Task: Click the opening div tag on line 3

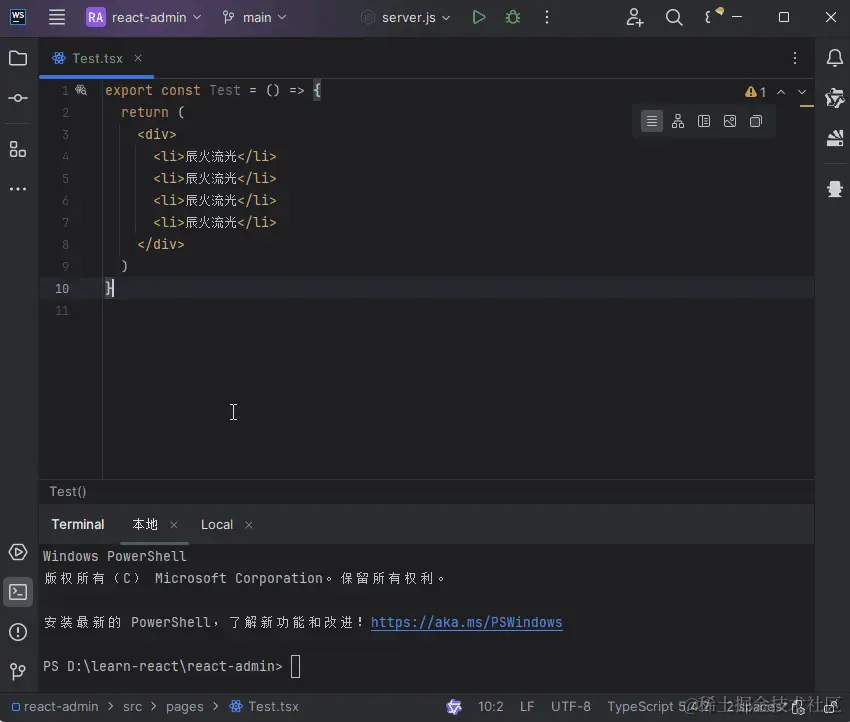Action: (x=157, y=134)
